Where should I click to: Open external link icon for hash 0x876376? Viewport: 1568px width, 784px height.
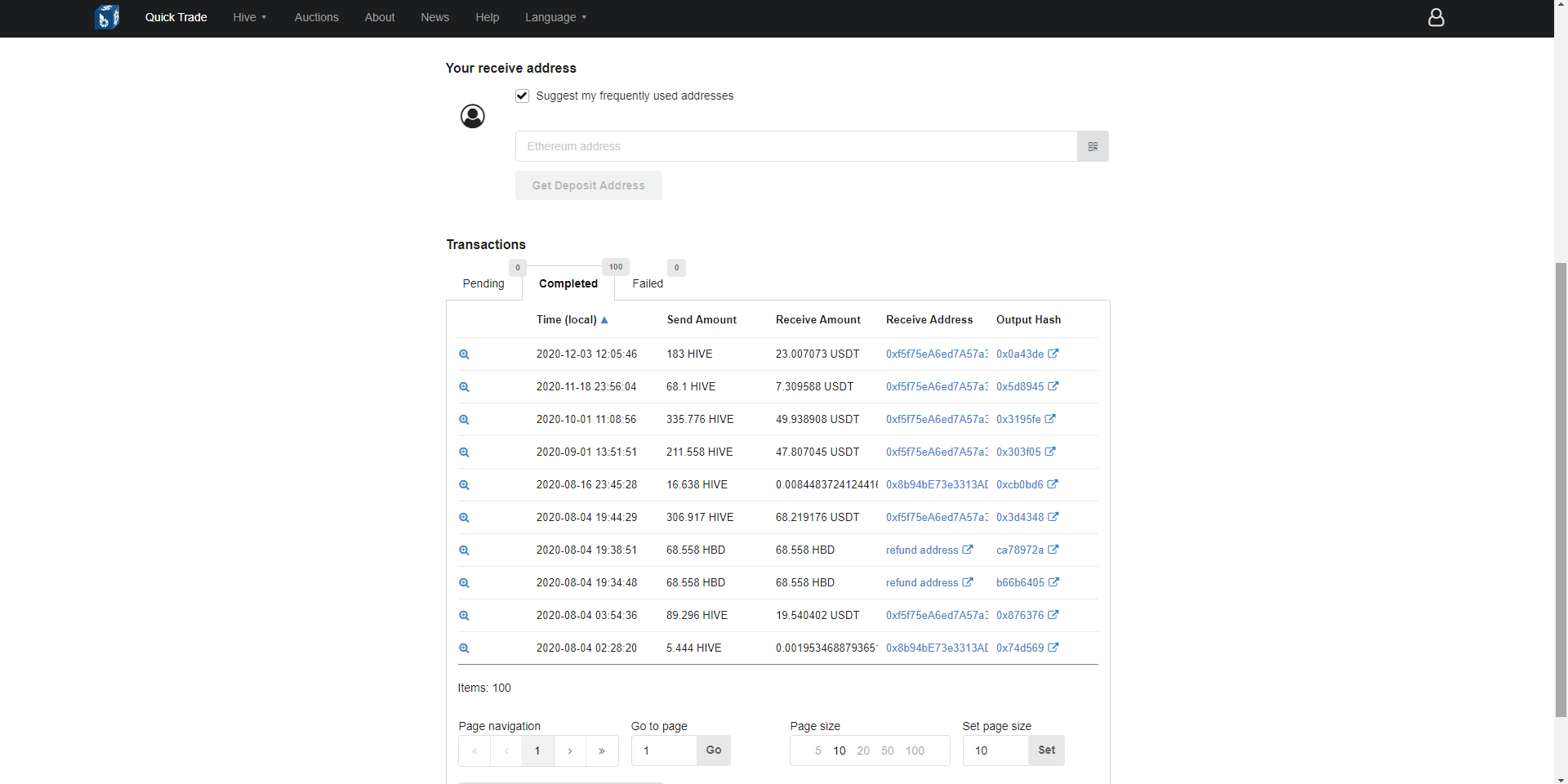click(1053, 615)
